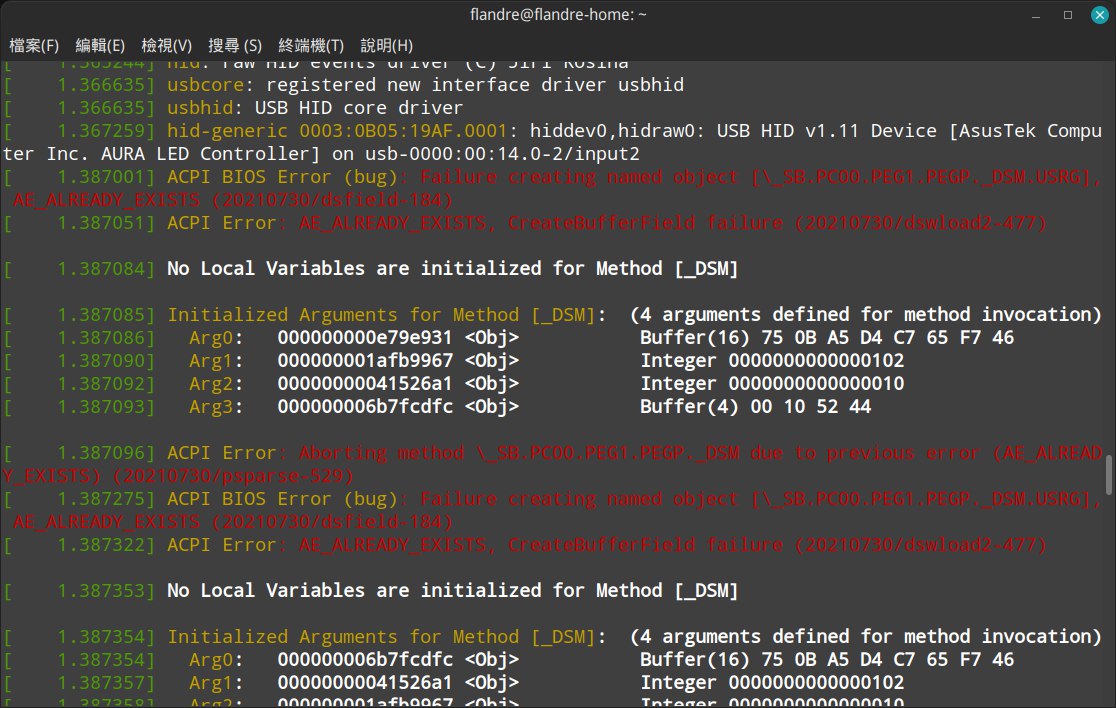1116x708 pixels.
Task: Click 'ACPI Error' at timestamp 1.387051
Action: pos(221,223)
